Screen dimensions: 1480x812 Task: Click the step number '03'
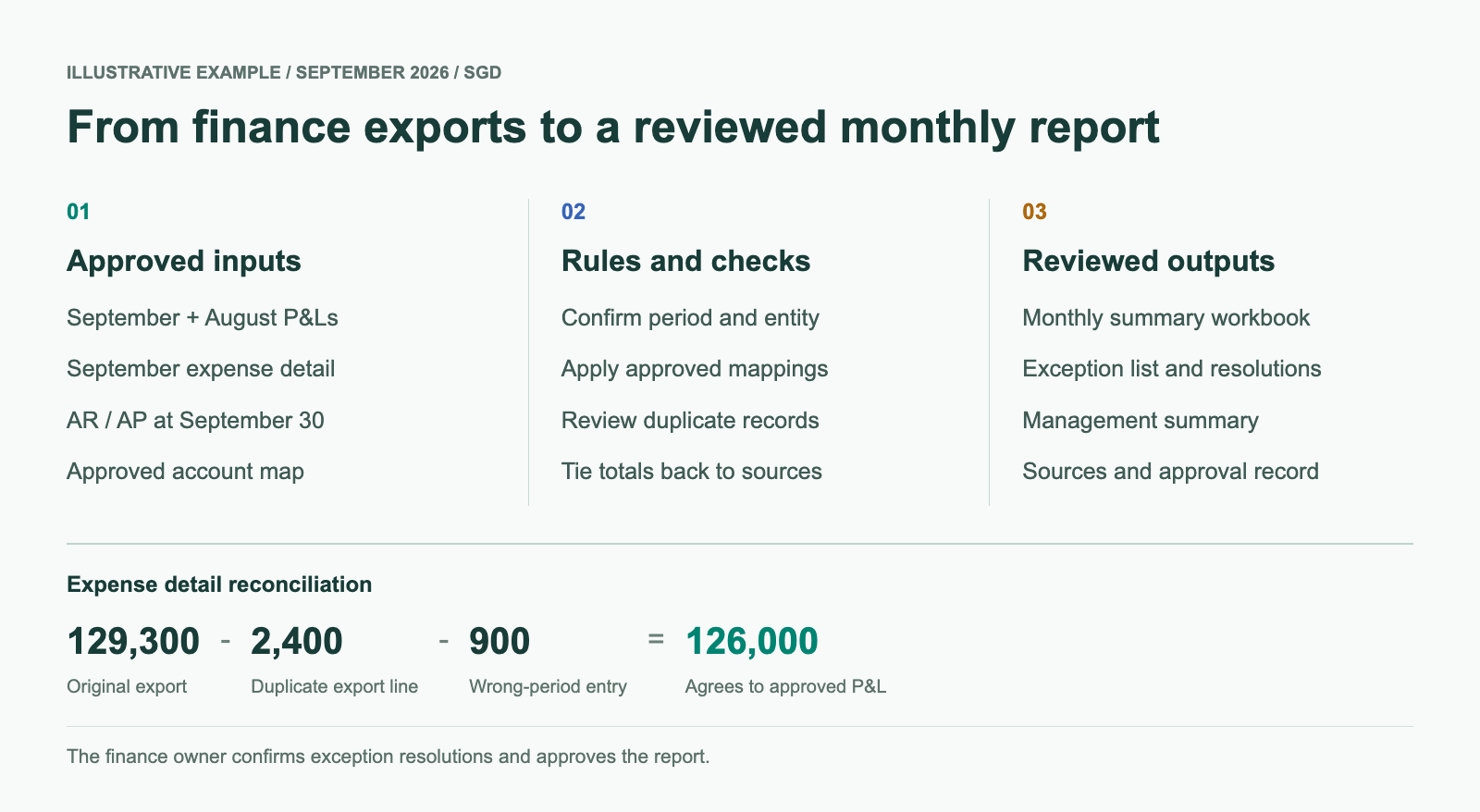(1034, 212)
